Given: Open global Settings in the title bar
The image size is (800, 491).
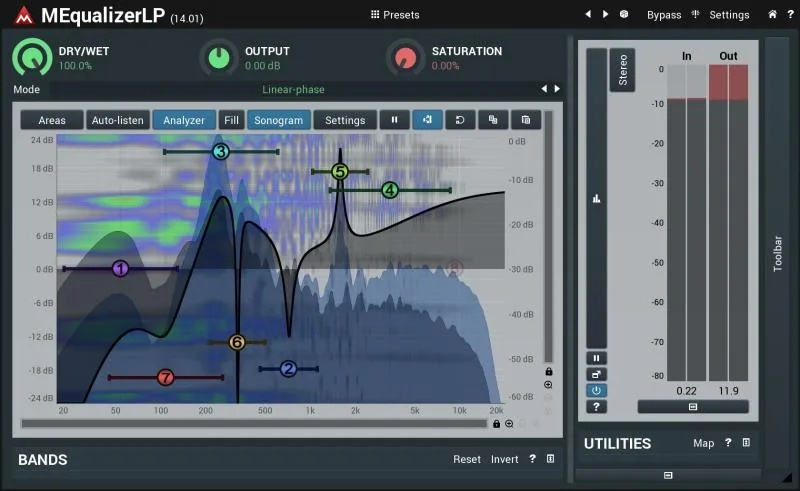Looking at the screenshot, I should pyautogui.click(x=729, y=15).
